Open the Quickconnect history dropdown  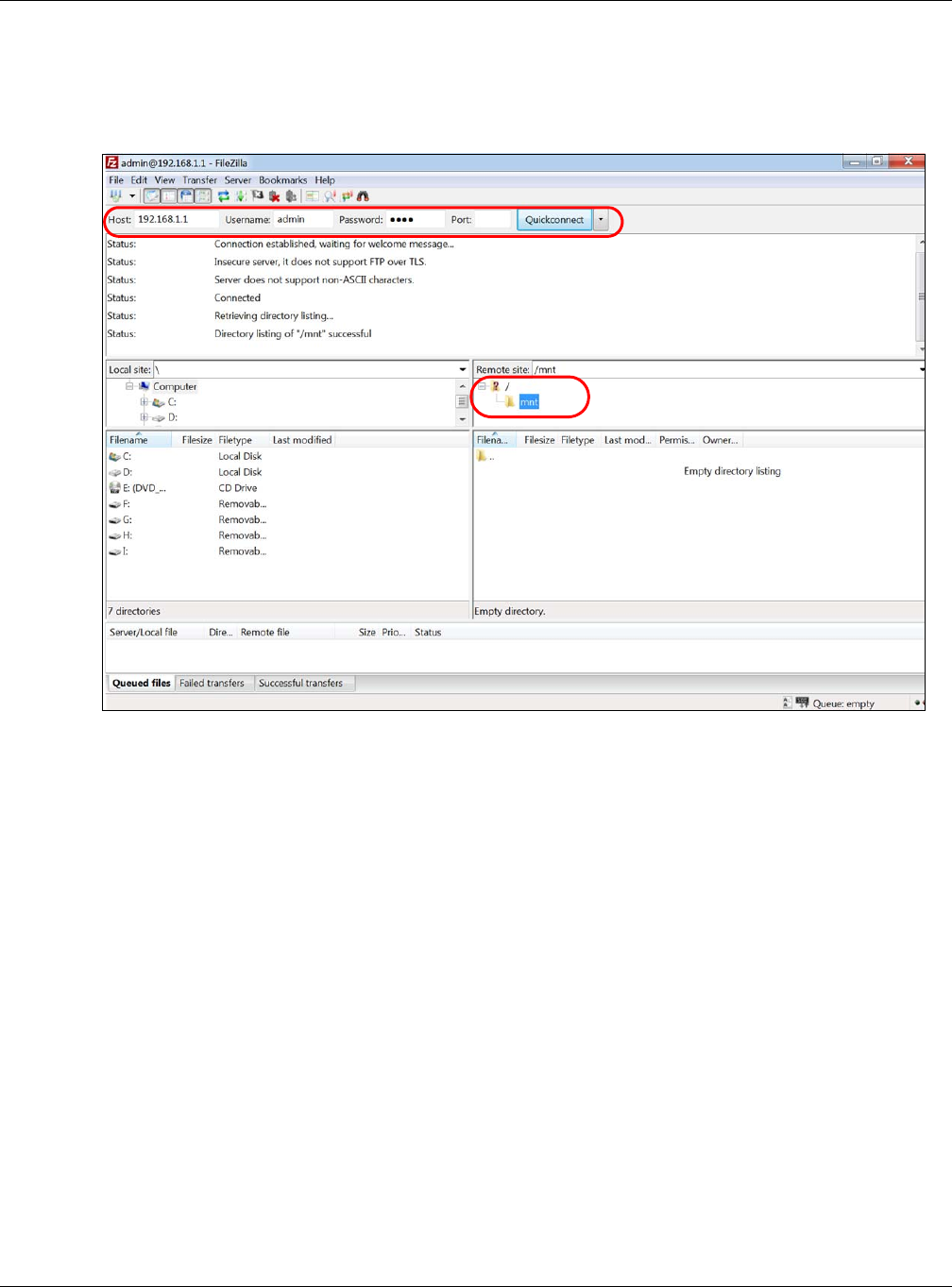[x=601, y=219]
